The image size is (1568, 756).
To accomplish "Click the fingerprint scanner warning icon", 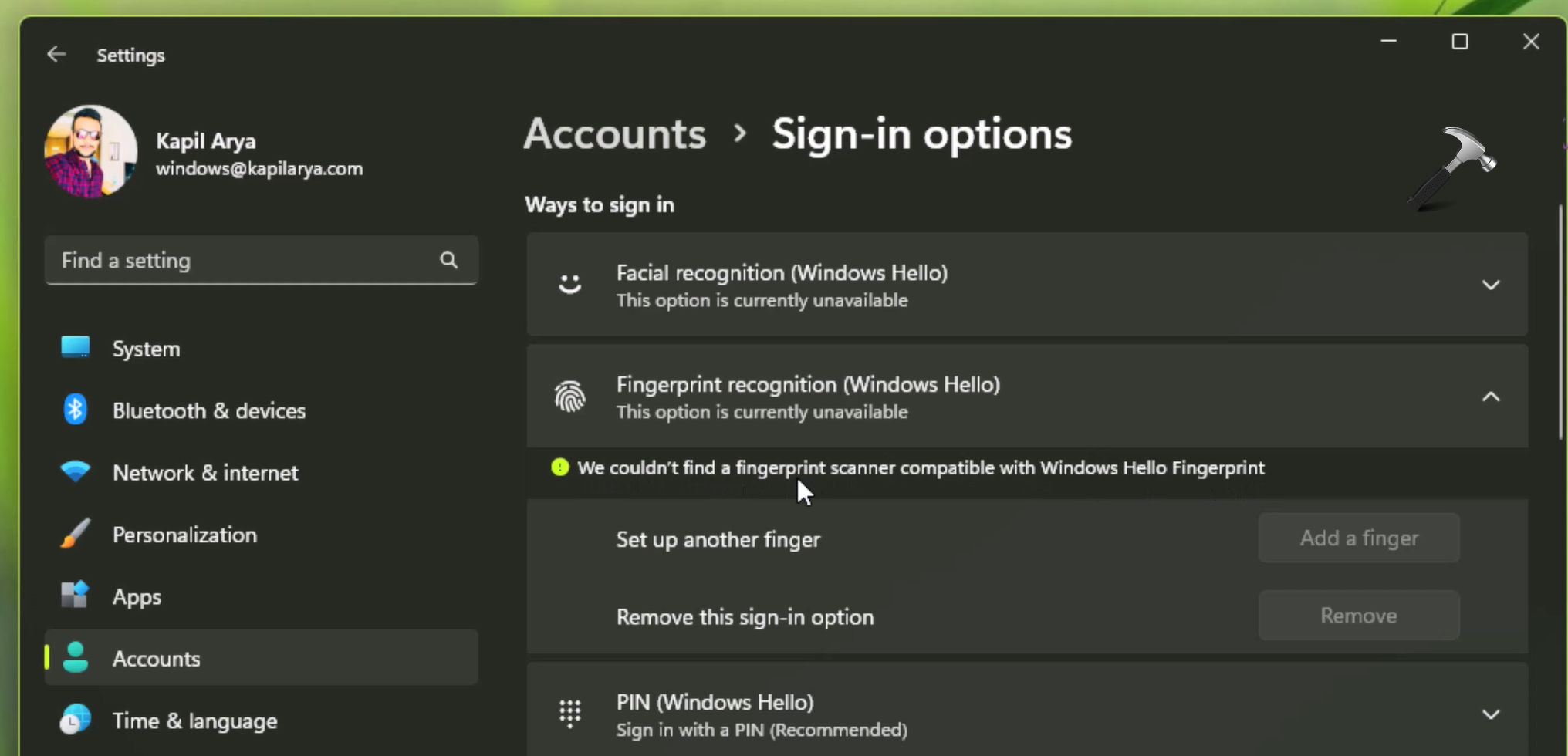I will [560, 467].
